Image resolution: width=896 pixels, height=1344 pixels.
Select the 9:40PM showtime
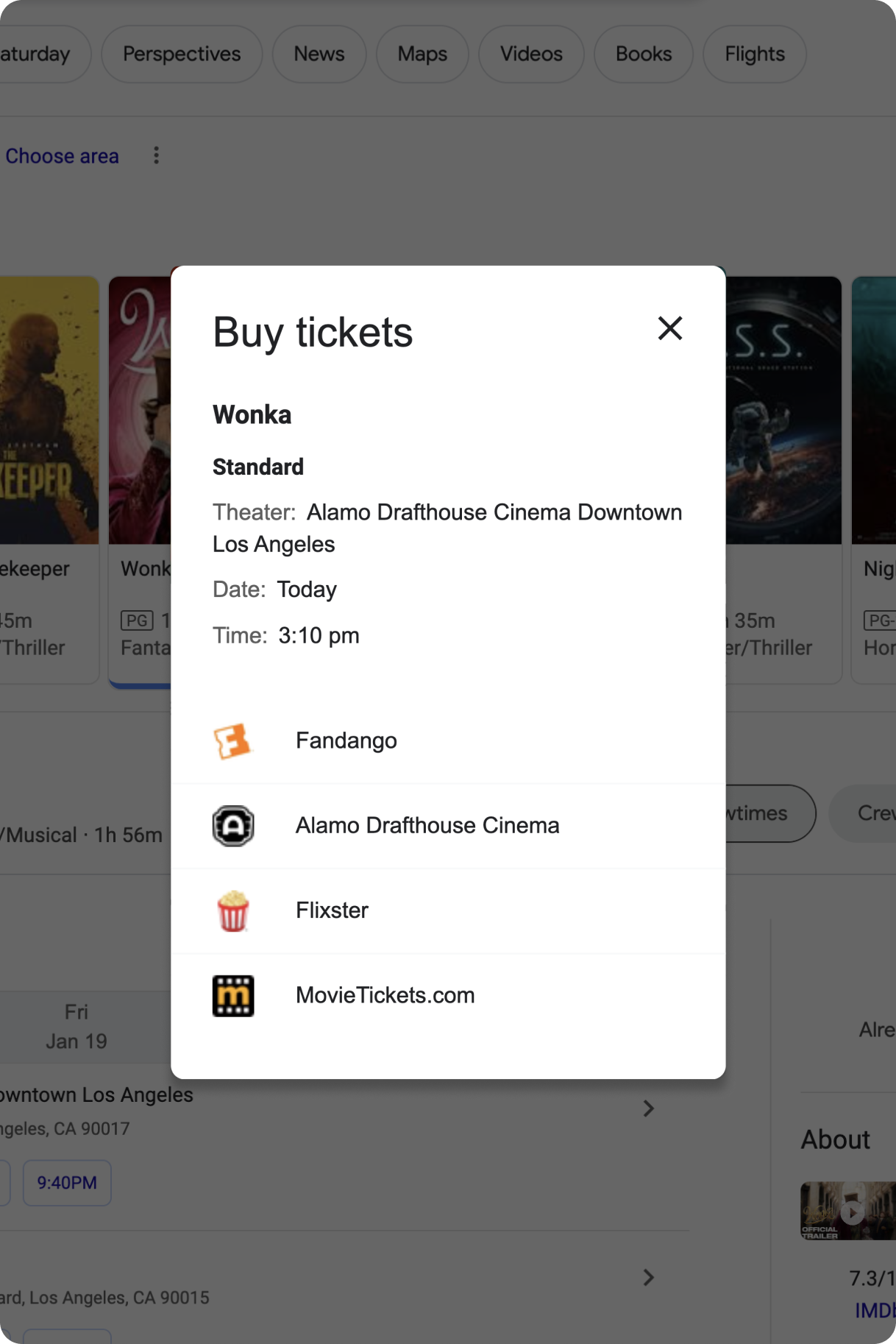click(x=66, y=1183)
